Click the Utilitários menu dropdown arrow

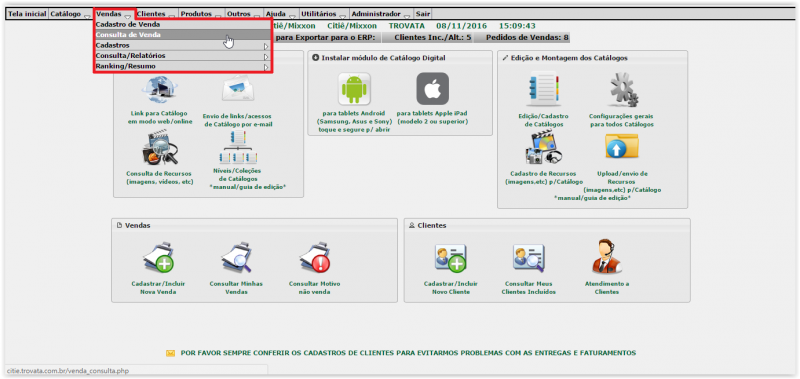(343, 17)
